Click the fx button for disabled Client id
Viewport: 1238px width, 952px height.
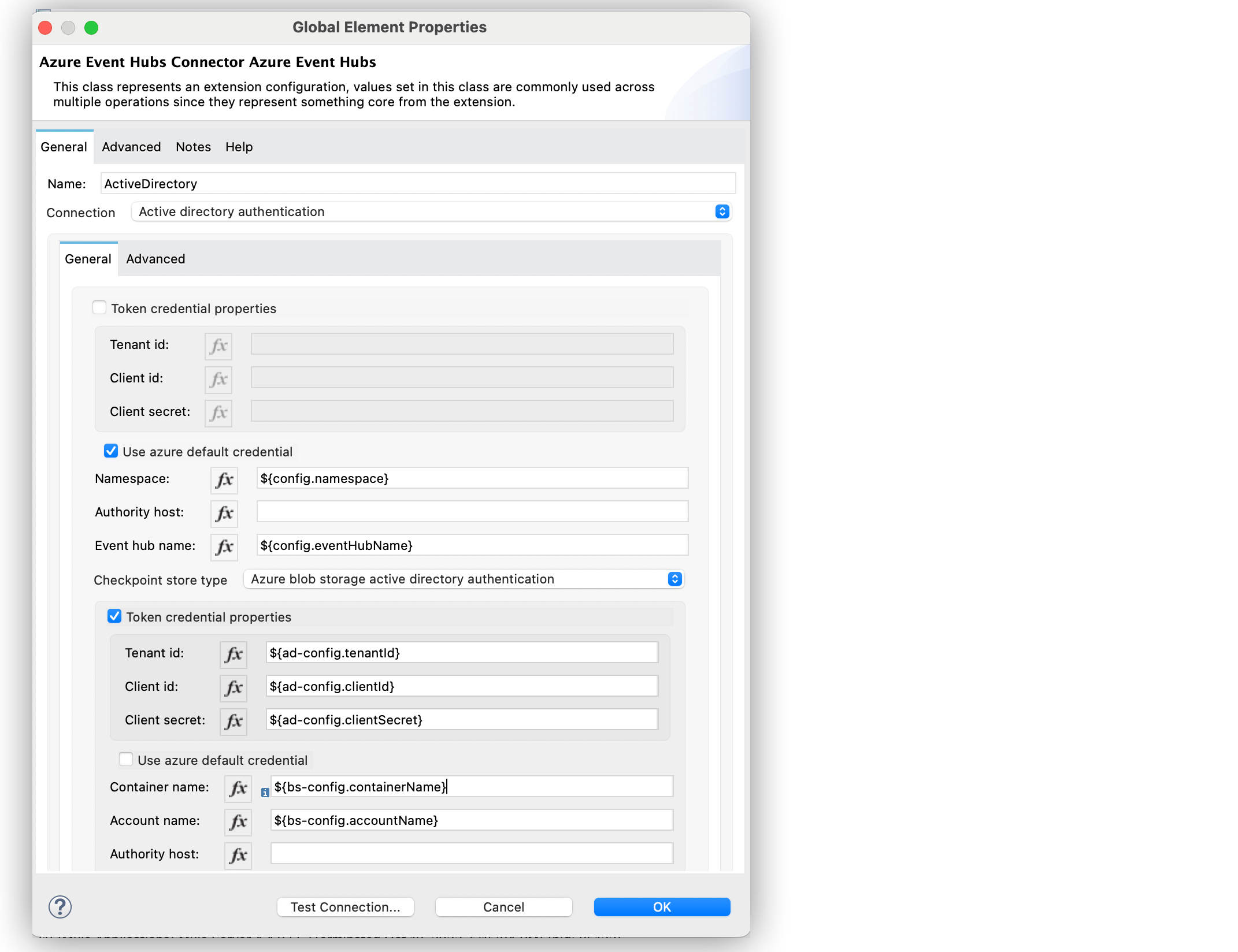click(x=218, y=380)
